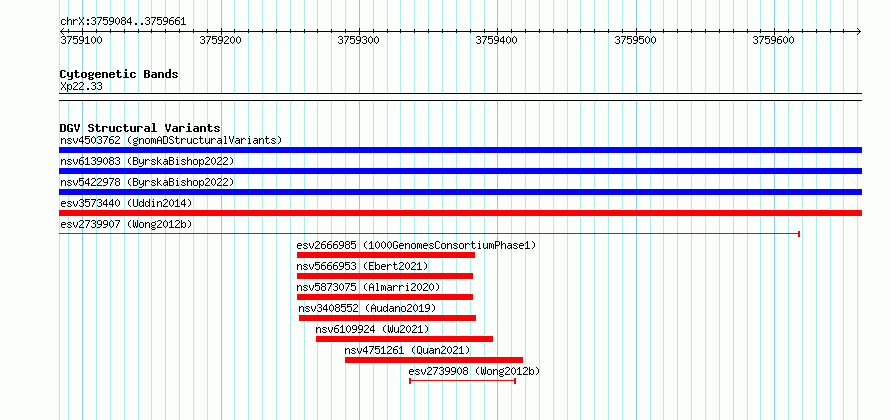The height and width of the screenshot is (420, 890).
Task: Click the esv3573440 Uddin2014 label
Action: (x=126, y=203)
